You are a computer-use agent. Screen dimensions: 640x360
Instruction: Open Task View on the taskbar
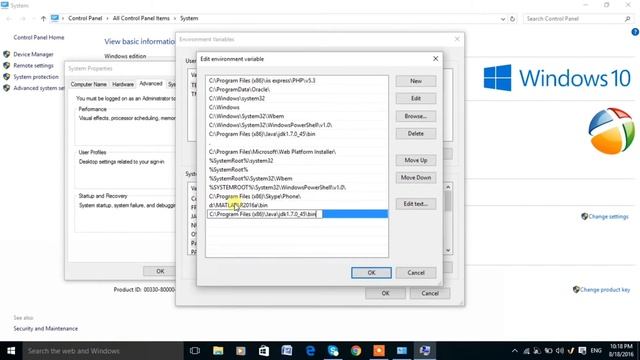coord(195,351)
